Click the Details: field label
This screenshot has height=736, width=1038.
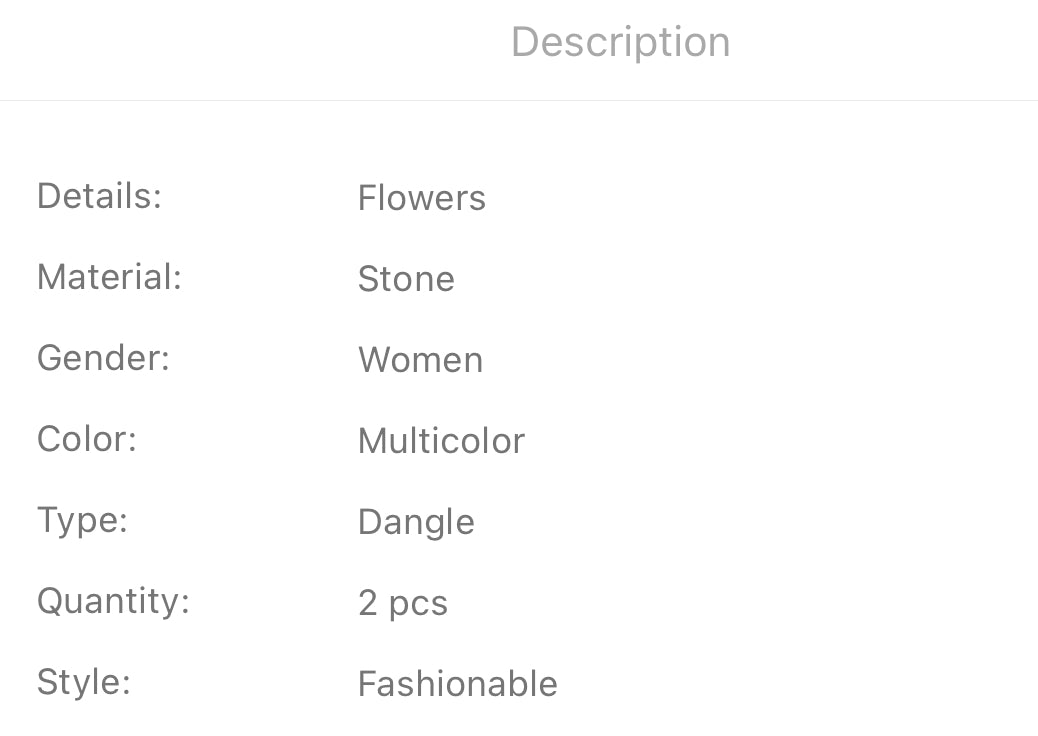99,196
